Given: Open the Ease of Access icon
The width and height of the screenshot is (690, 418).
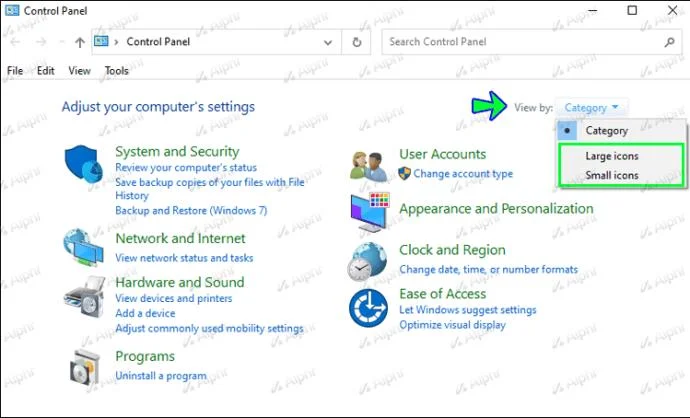Looking at the screenshot, I should click(x=368, y=308).
